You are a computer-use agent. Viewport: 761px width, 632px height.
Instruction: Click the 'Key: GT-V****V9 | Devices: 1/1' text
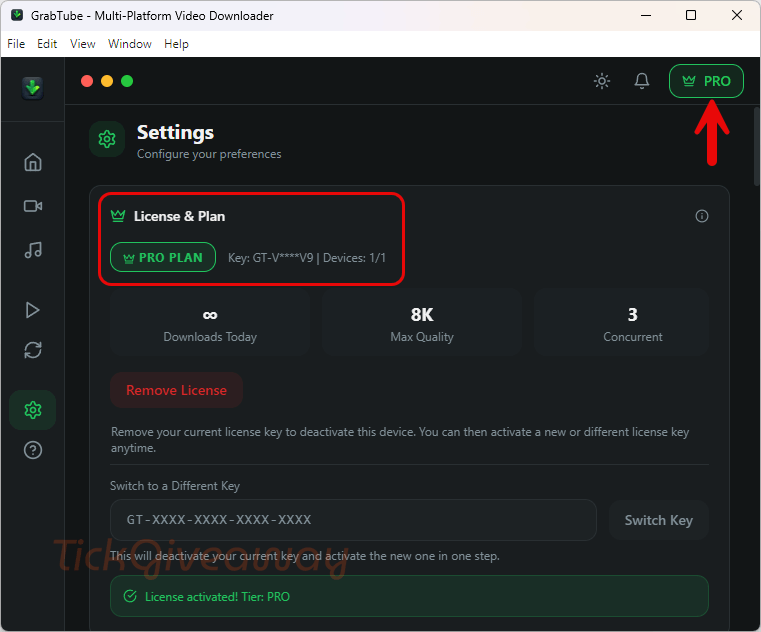(307, 258)
